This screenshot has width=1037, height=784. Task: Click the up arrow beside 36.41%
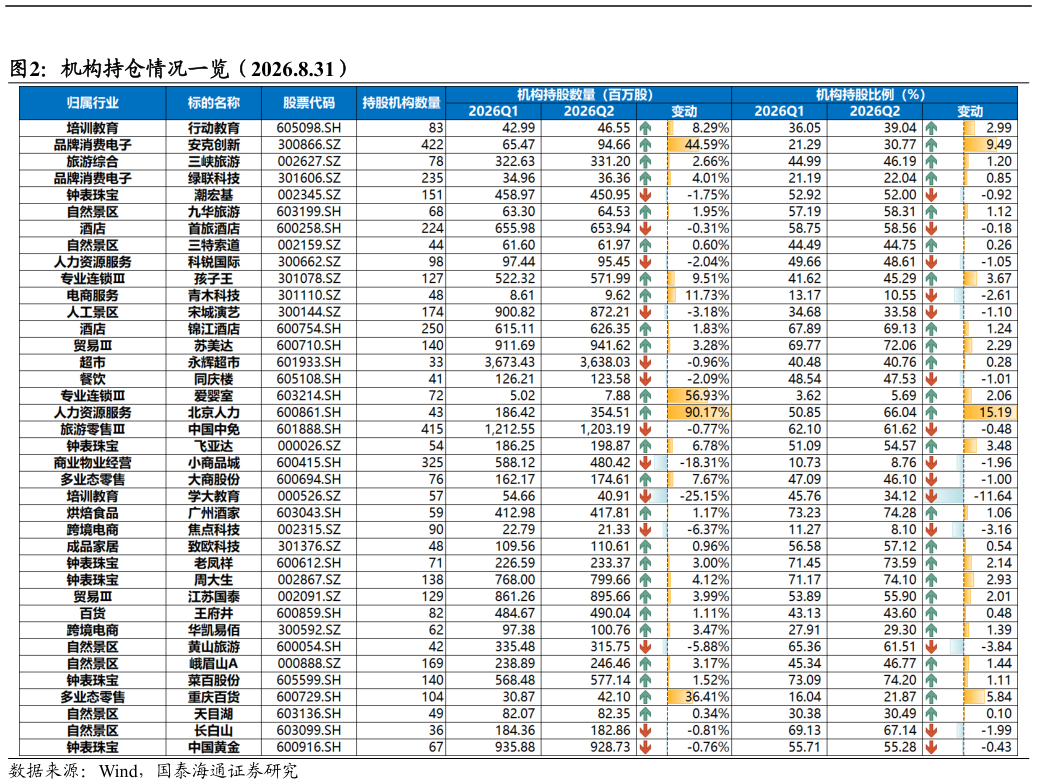click(645, 697)
